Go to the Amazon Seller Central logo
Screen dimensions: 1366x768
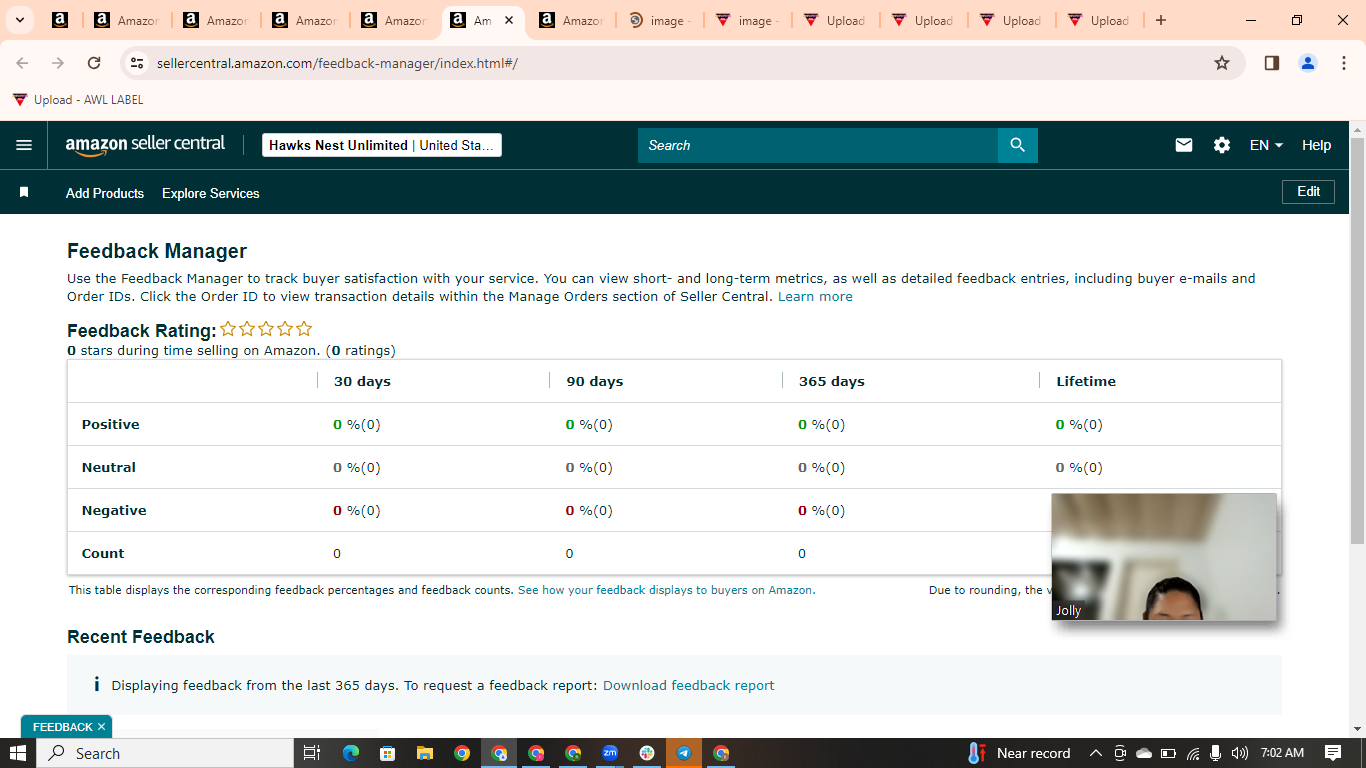146,145
